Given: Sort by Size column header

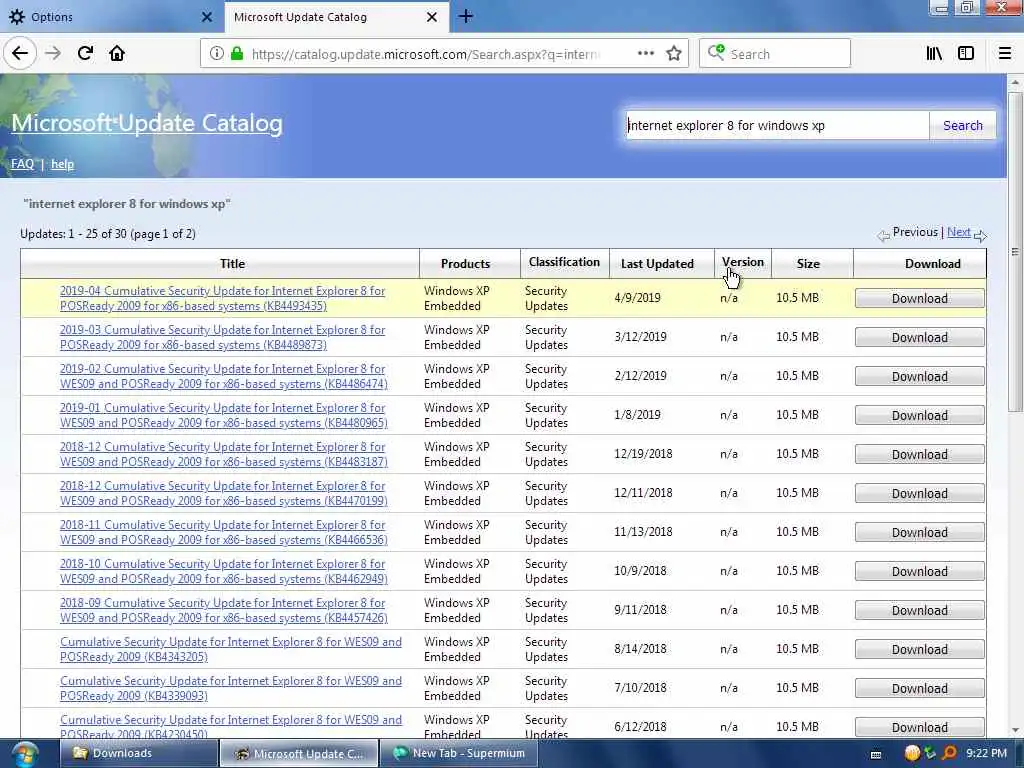Looking at the screenshot, I should click(808, 263).
